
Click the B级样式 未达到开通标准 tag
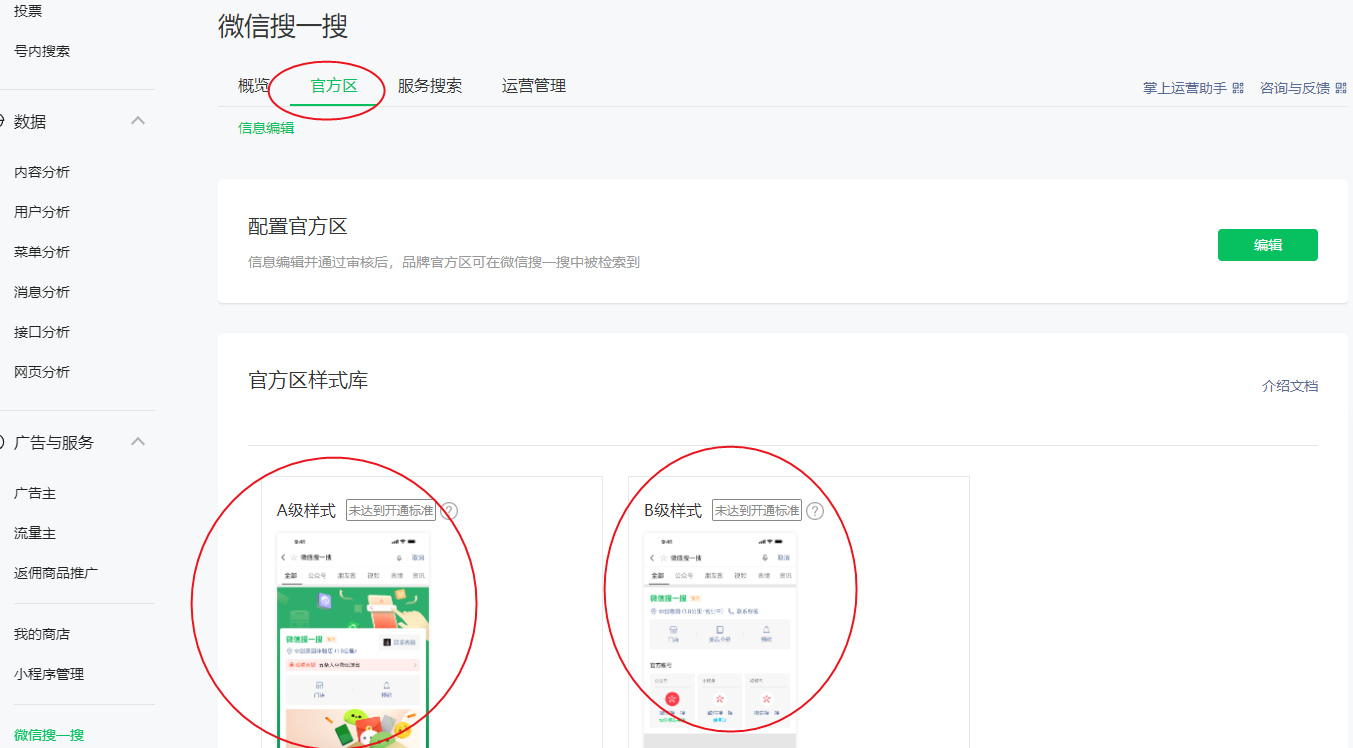(x=757, y=511)
